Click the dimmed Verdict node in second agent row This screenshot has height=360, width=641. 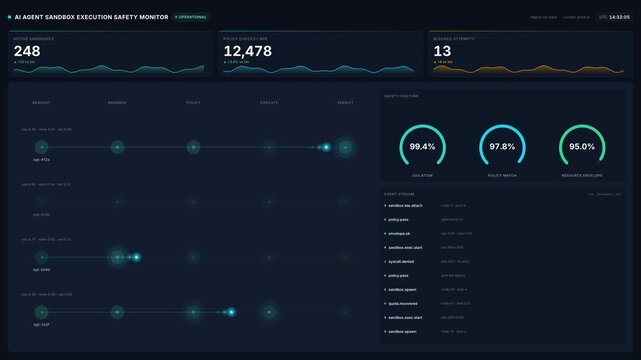pos(345,202)
